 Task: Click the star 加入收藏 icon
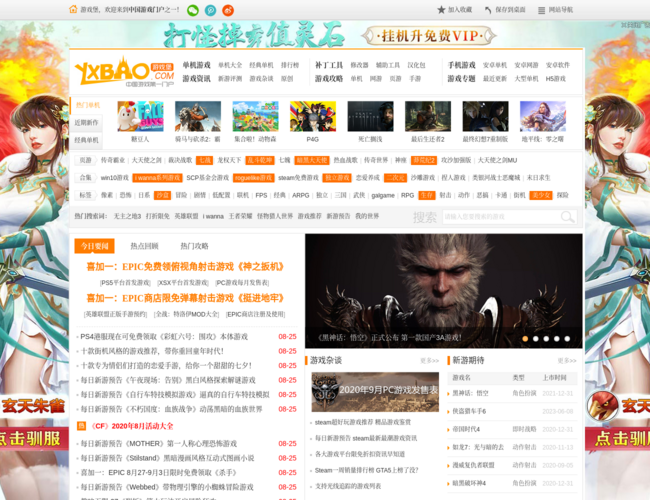click(x=441, y=10)
